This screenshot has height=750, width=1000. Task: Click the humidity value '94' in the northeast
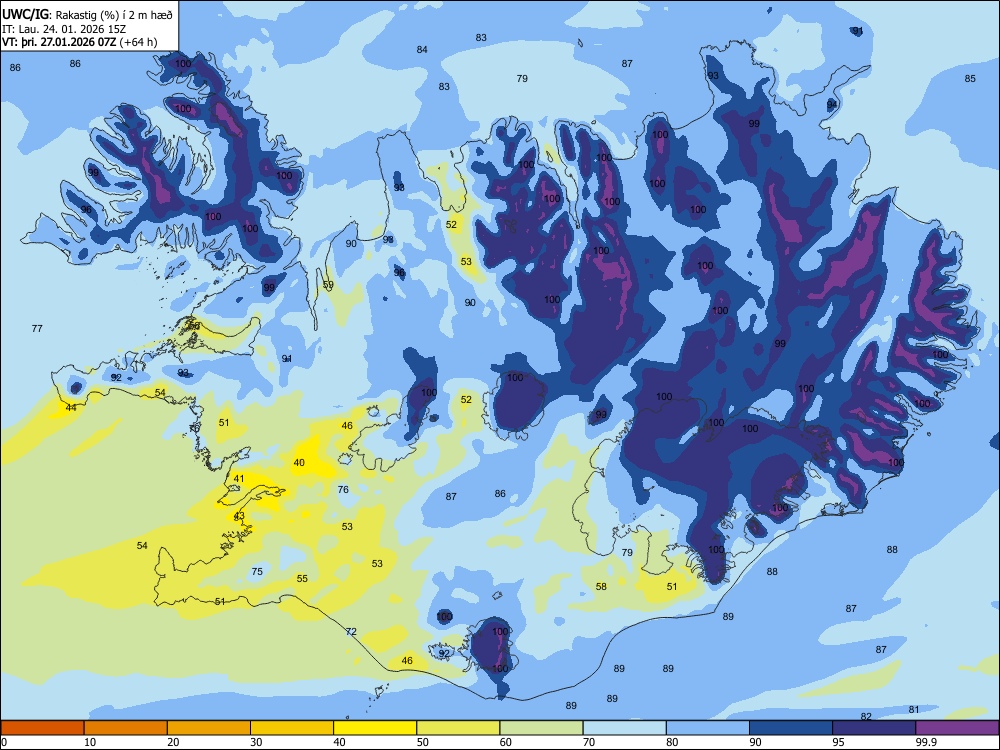(832, 104)
